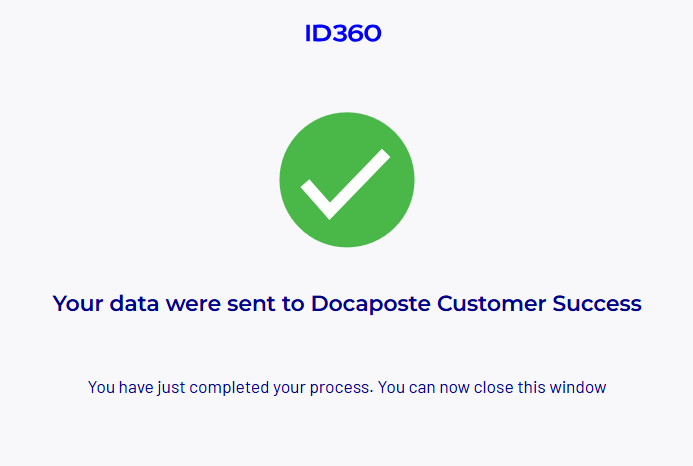
Task: Click the white checkmark inside the circle
Action: click(x=346, y=184)
